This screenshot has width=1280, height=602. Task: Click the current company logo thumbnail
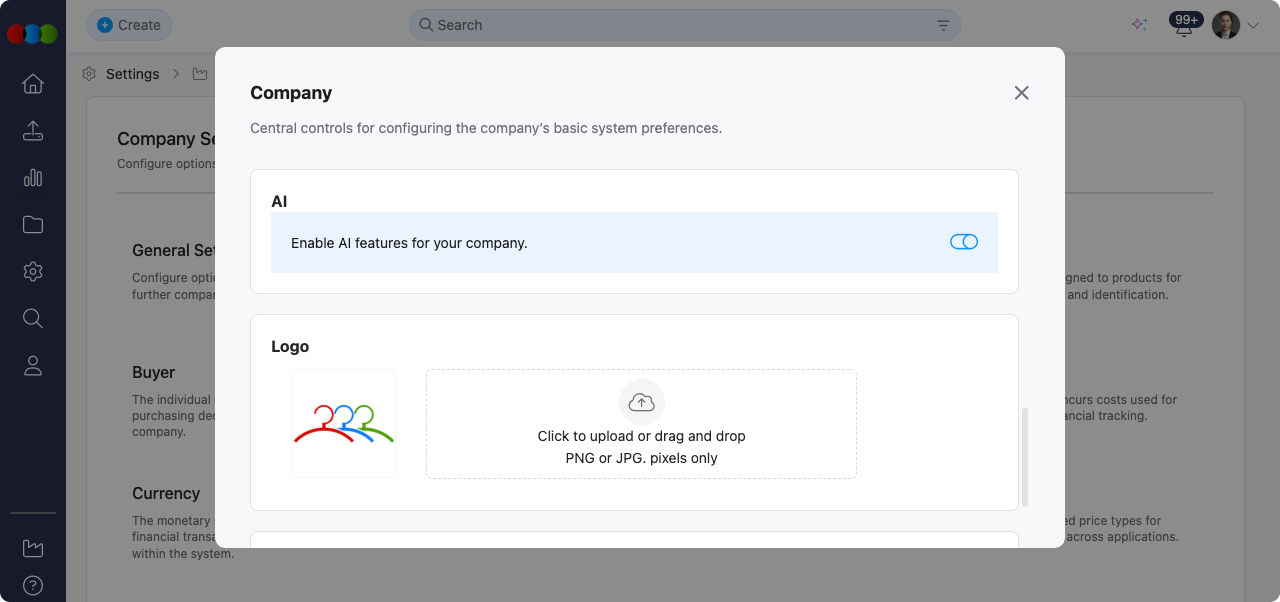point(343,424)
